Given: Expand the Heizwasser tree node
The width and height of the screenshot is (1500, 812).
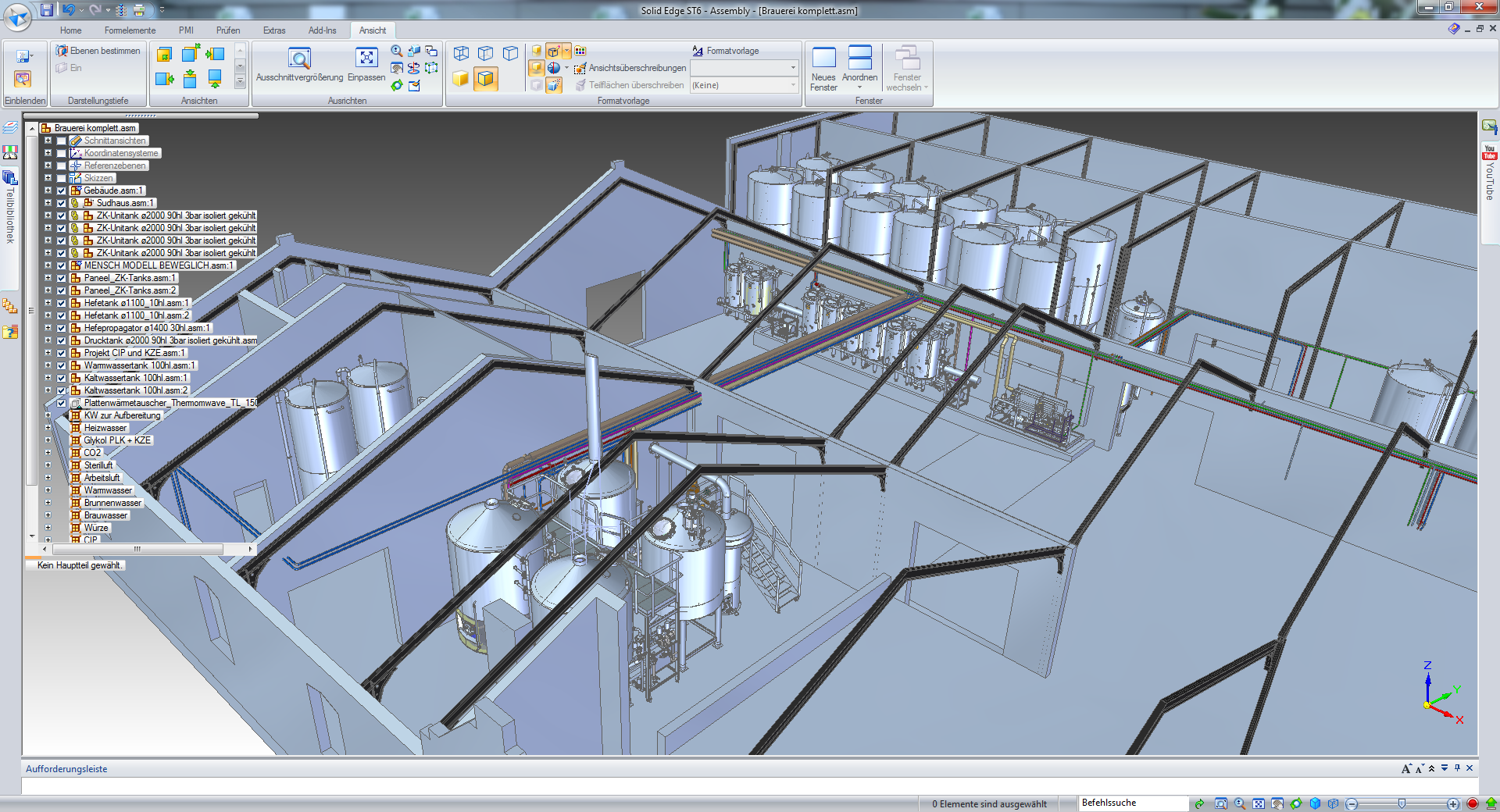Looking at the screenshot, I should [48, 428].
